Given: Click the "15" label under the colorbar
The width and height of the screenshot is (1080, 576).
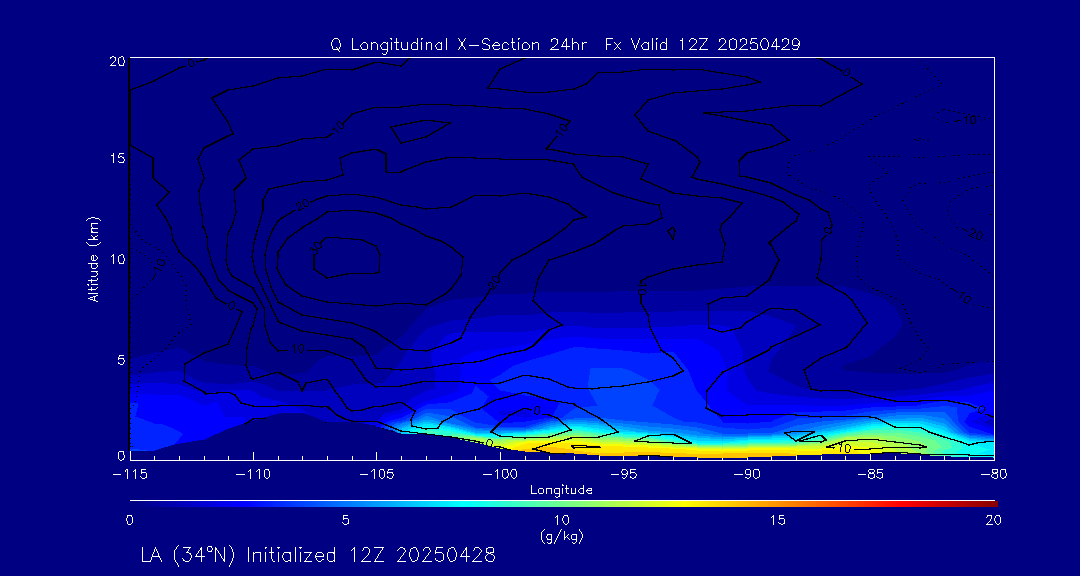Looking at the screenshot, I should [x=778, y=520].
